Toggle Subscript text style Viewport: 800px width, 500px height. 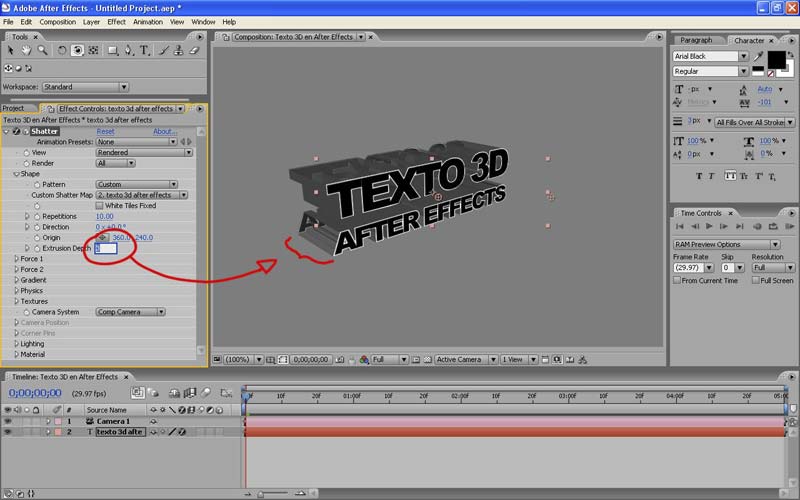[772, 177]
